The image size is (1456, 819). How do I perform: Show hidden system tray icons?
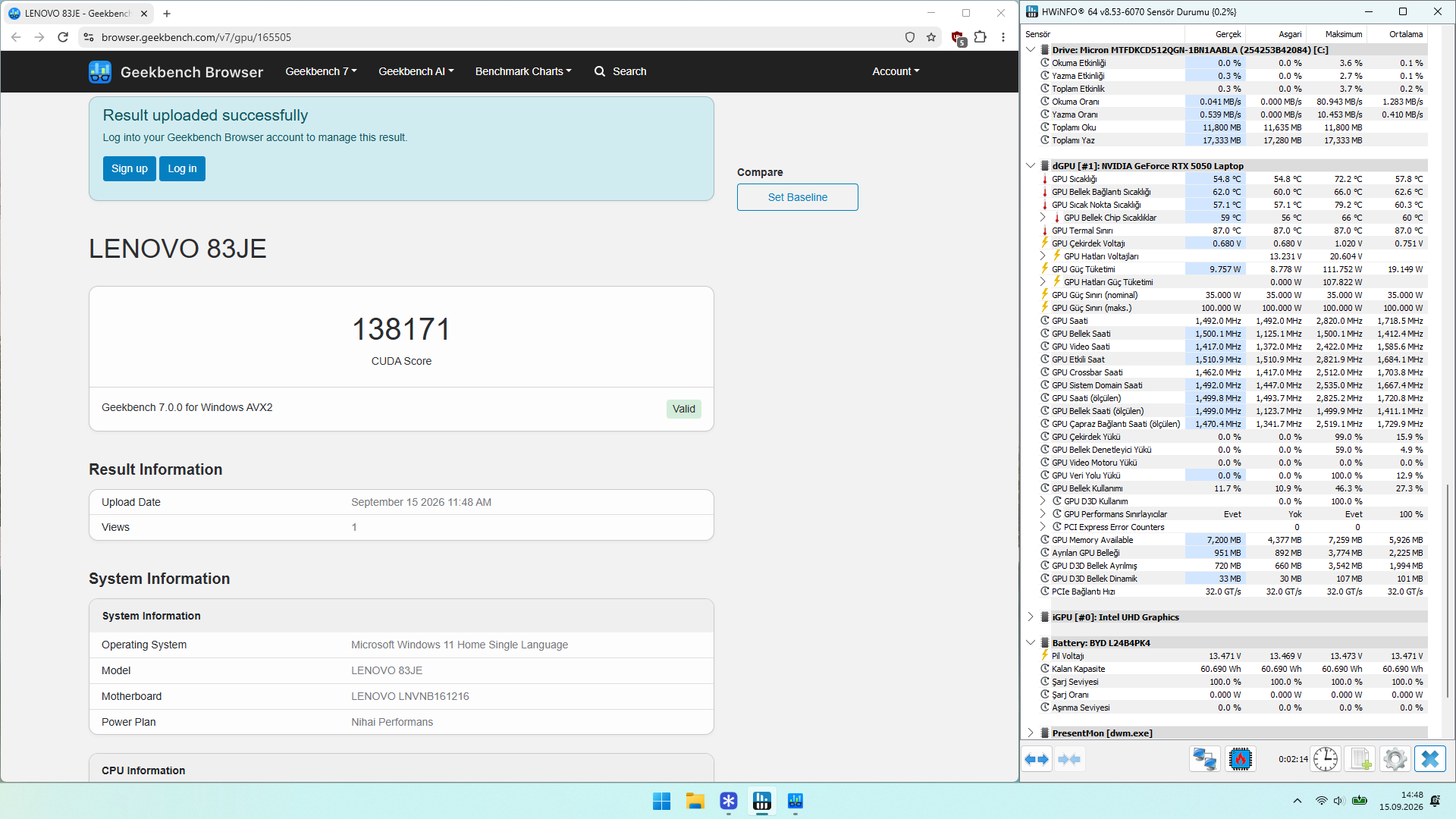point(1298,801)
